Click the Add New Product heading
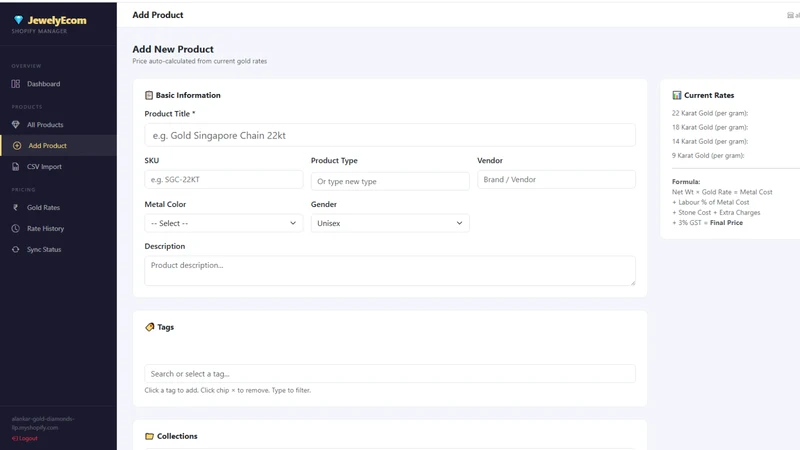This screenshot has width=800, height=450. (x=173, y=49)
